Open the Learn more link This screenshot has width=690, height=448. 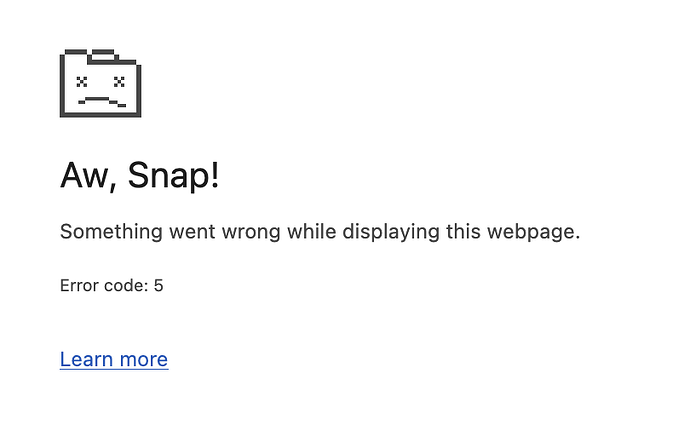click(114, 359)
